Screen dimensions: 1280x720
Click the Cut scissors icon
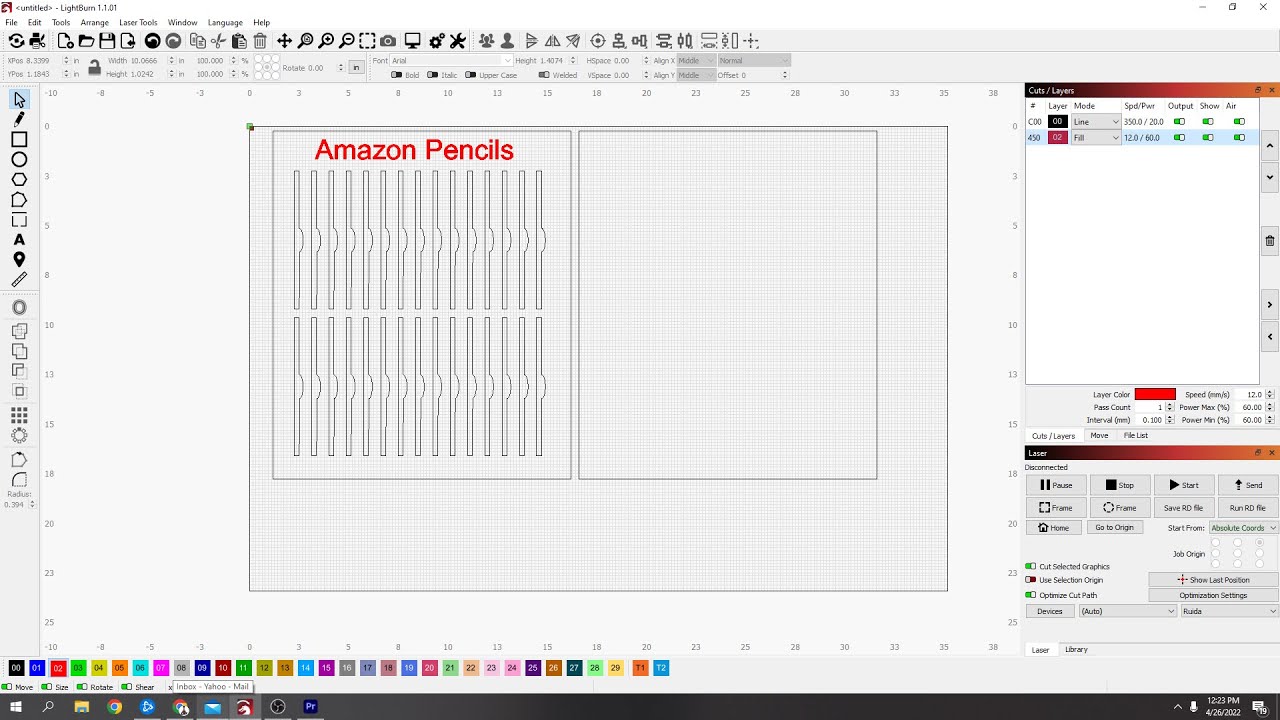coord(218,41)
